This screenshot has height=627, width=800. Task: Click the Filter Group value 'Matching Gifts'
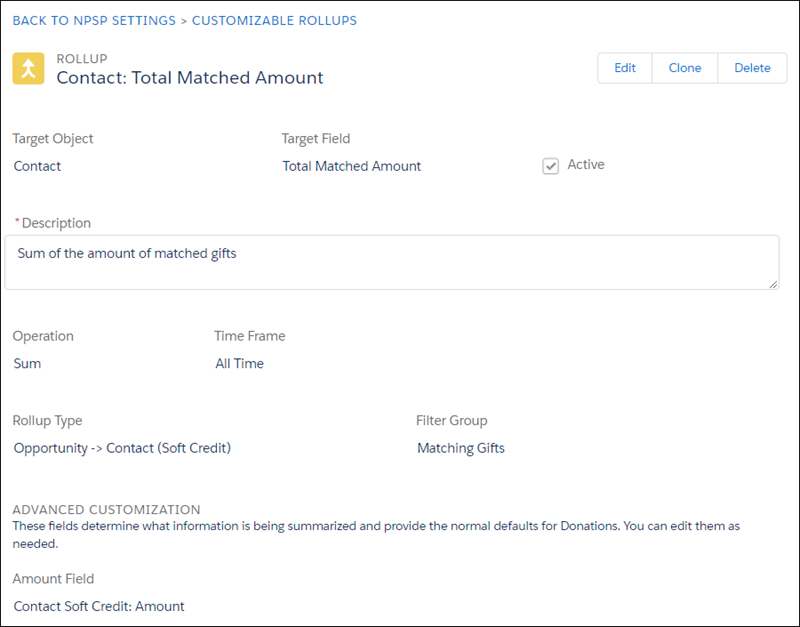pos(461,448)
